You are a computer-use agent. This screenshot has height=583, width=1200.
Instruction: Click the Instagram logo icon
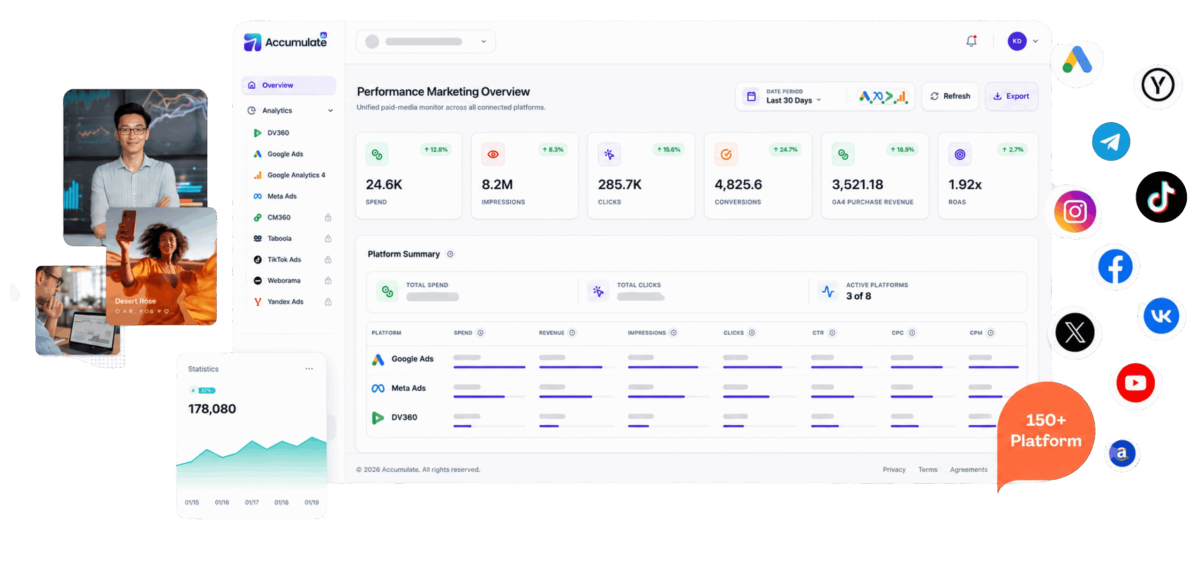(1075, 212)
